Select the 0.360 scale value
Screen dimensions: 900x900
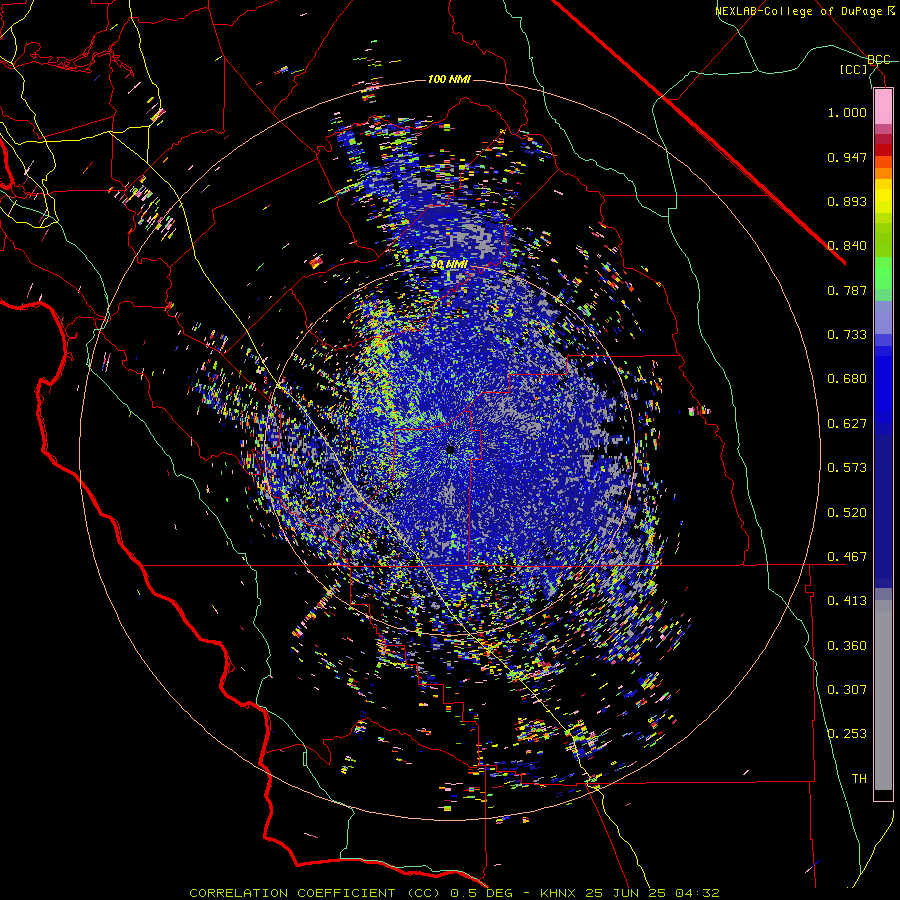tap(847, 646)
